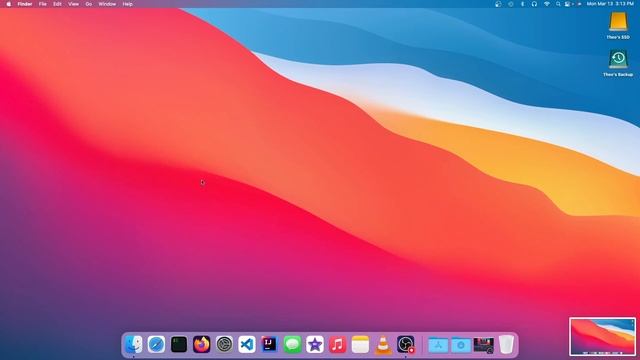
Task: Launch Firefox from the Dock
Action: 202,344
